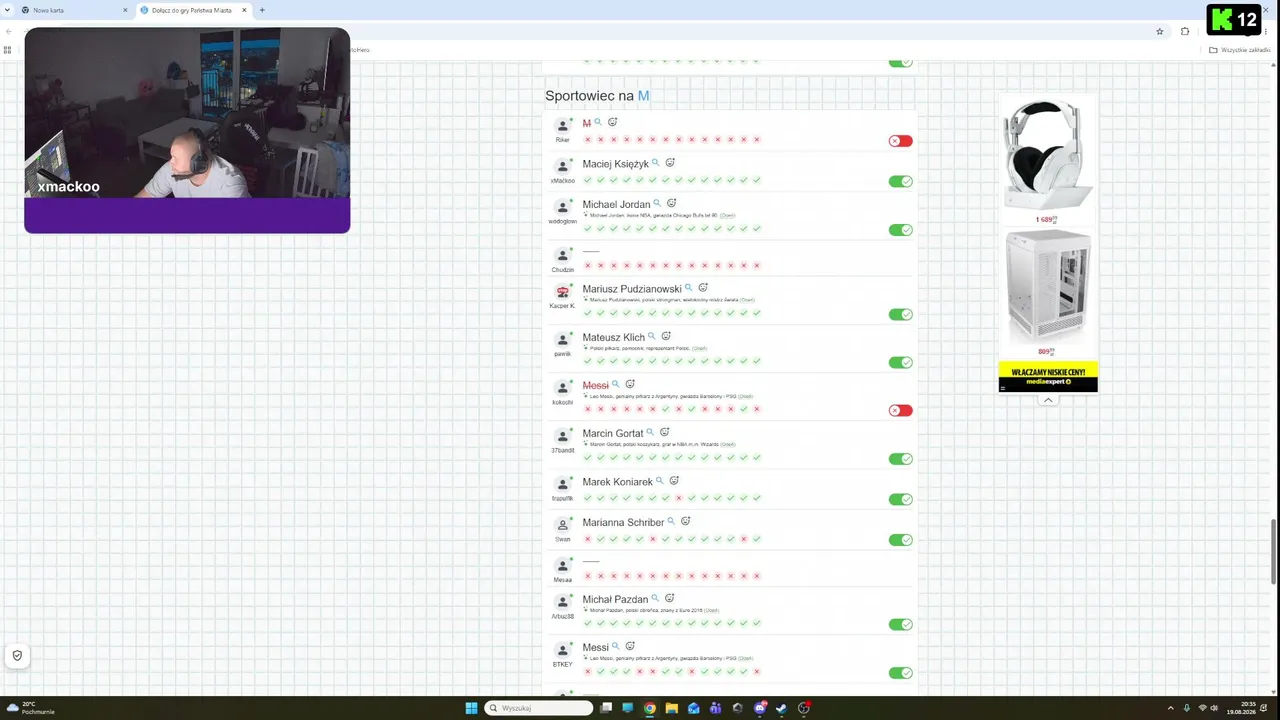Image resolution: width=1280 pixels, height=720 pixels.
Task: Click the search magnifier next to Michael Jordan
Action: [x=657, y=203]
